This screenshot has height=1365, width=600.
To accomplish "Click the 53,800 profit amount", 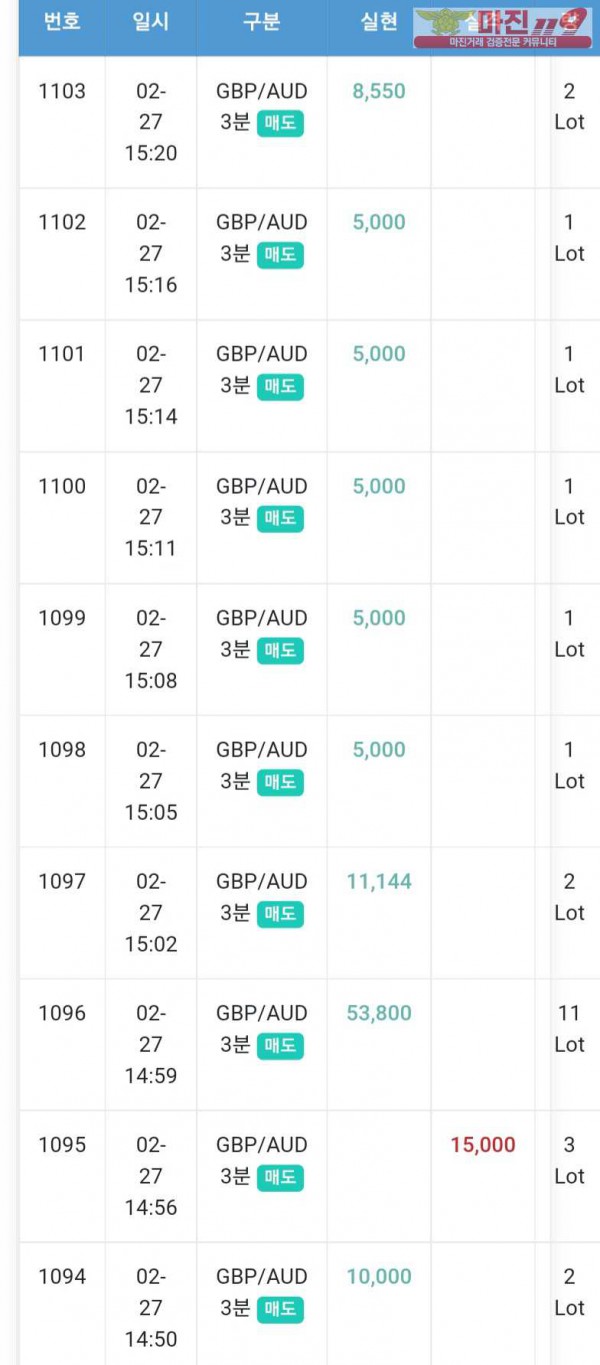I will [379, 1013].
